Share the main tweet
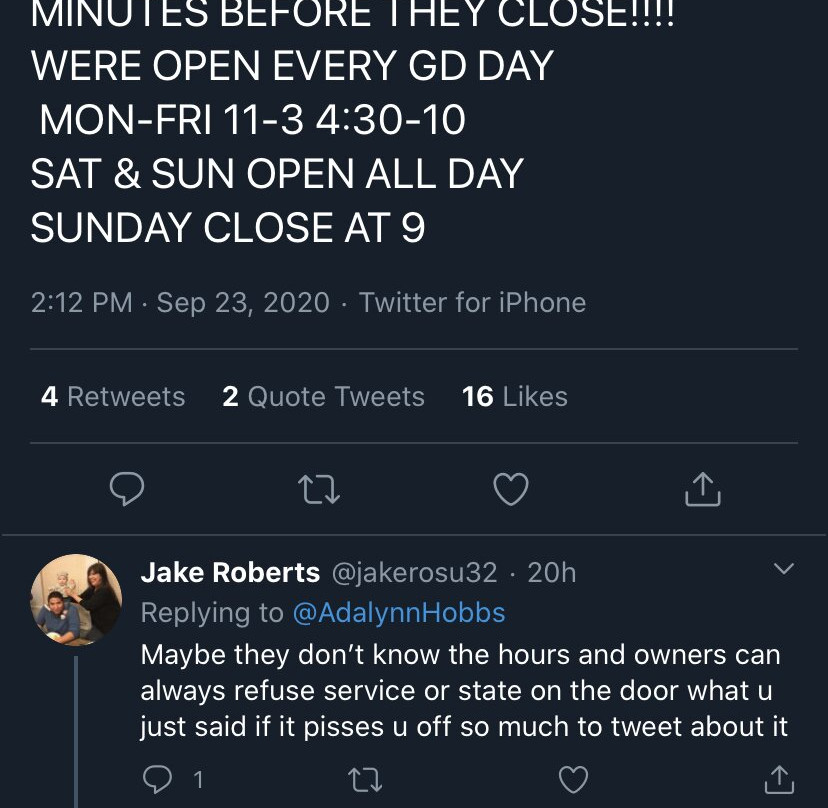Viewport: 828px width, 808px height. click(x=703, y=489)
